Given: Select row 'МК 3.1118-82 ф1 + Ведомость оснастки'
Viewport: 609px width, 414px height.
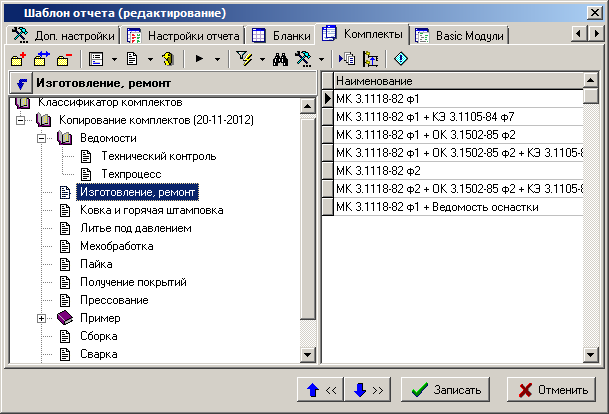Looking at the screenshot, I should [438, 207].
